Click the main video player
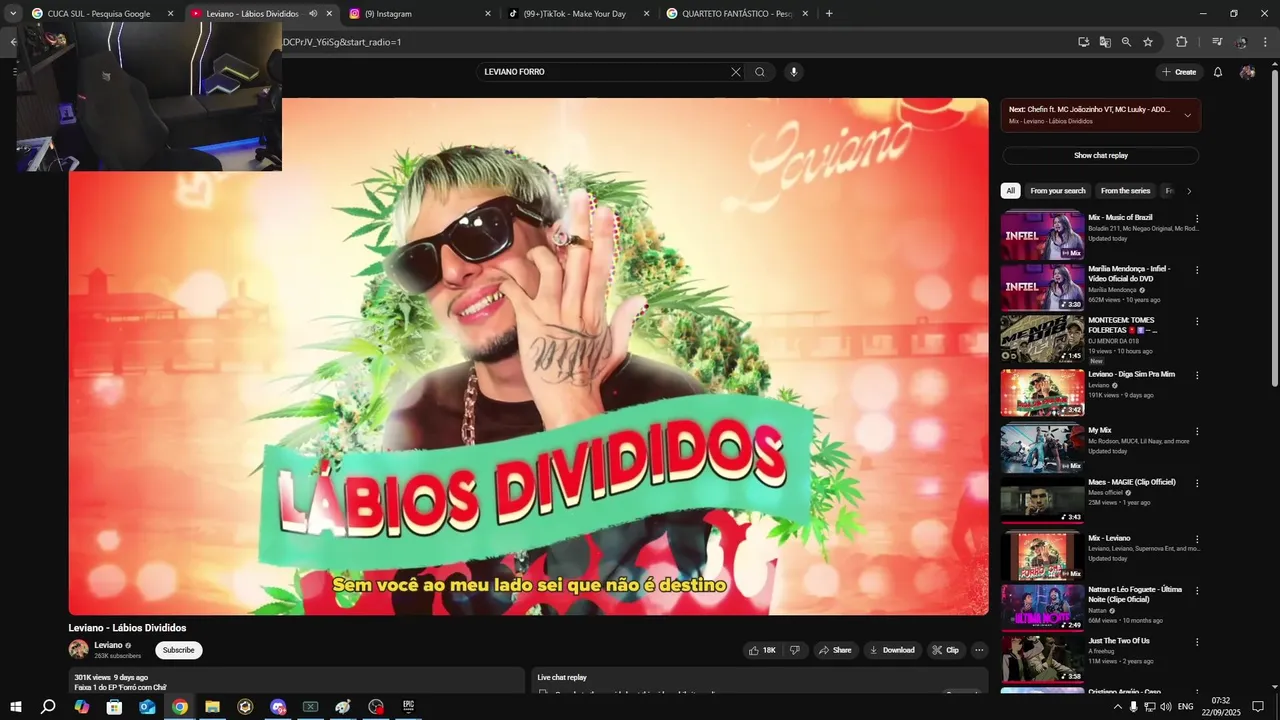 click(528, 356)
